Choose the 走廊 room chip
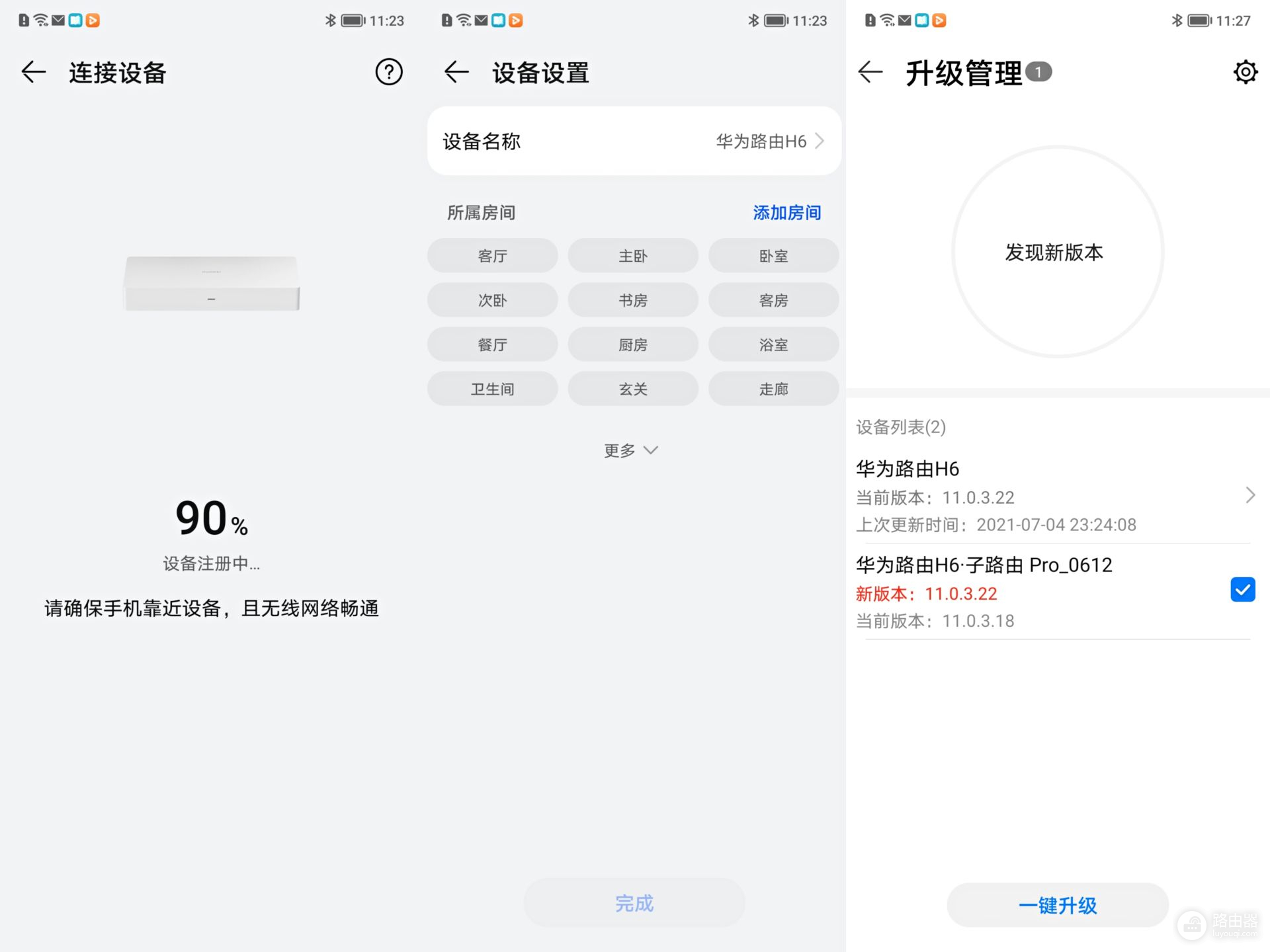Image resolution: width=1270 pixels, height=952 pixels. 773,389
